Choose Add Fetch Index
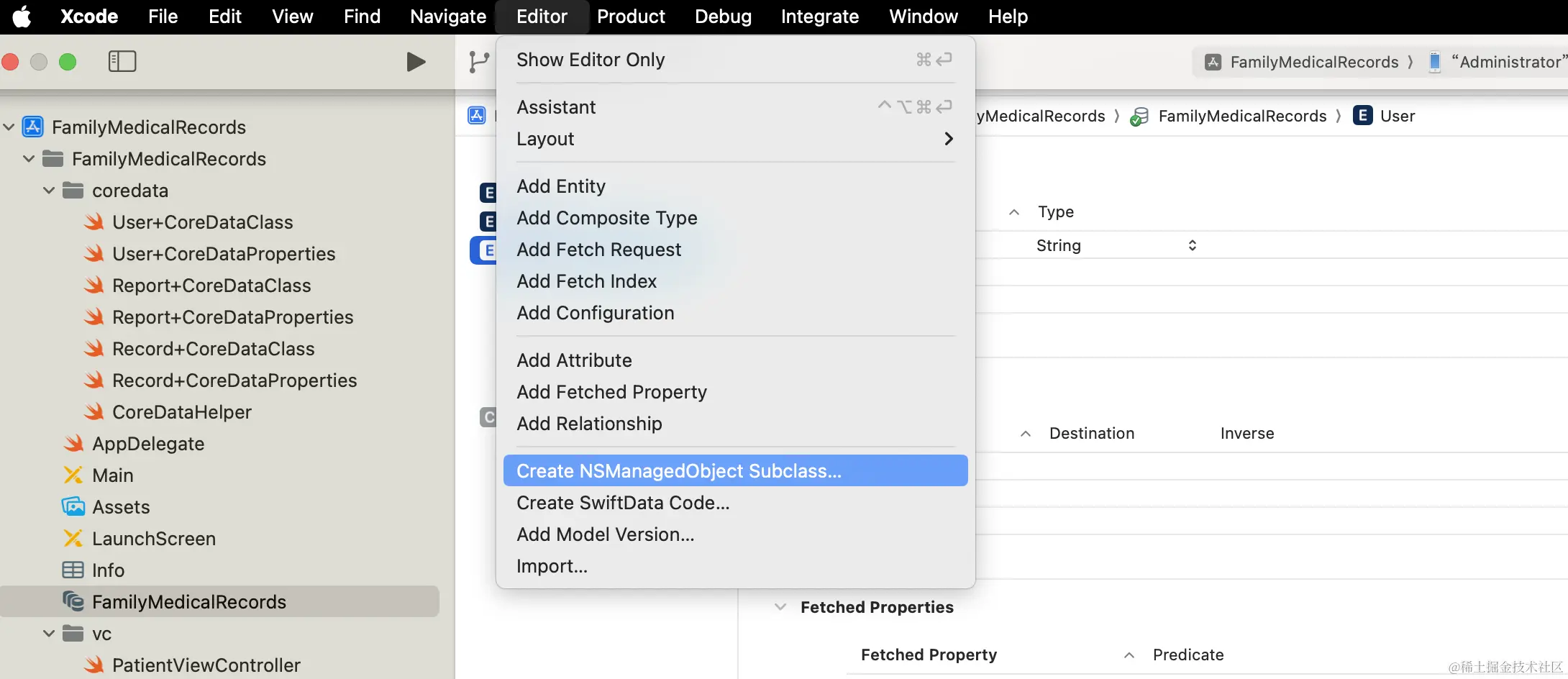 (735, 281)
